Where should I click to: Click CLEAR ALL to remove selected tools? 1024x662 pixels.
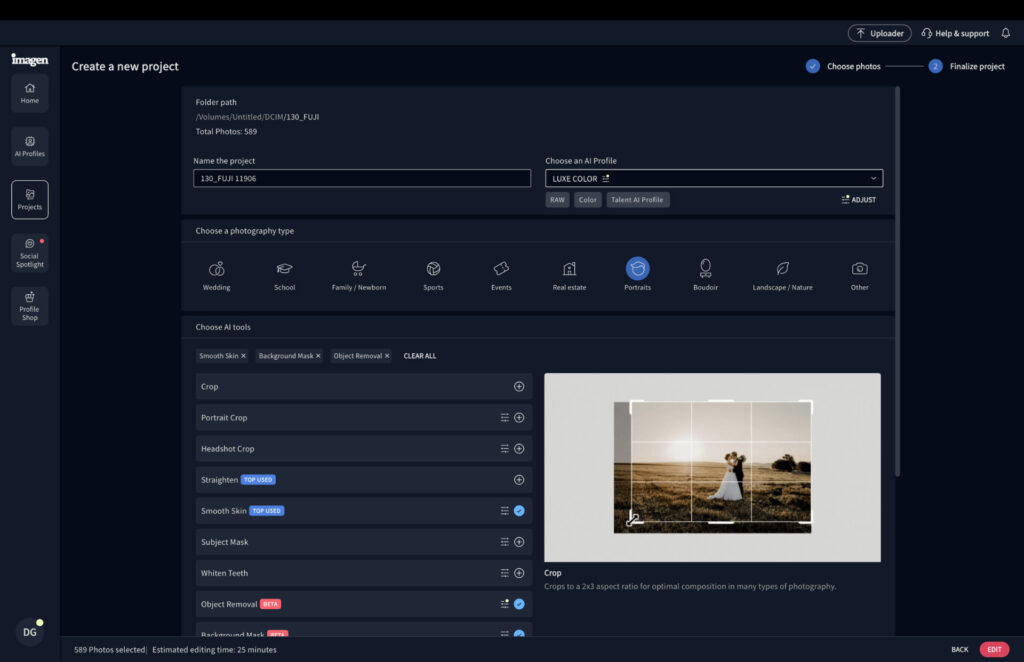[x=419, y=355]
